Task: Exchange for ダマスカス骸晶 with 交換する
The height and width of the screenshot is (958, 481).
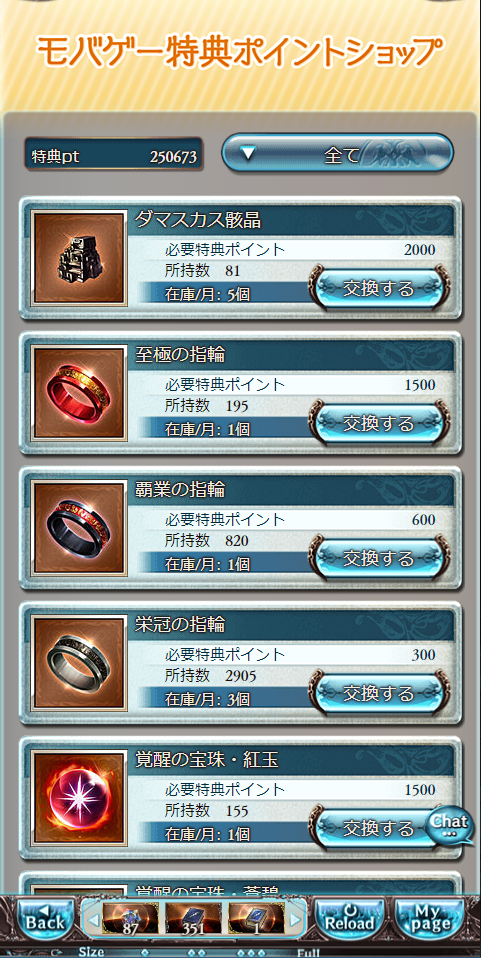Action: 378,288
